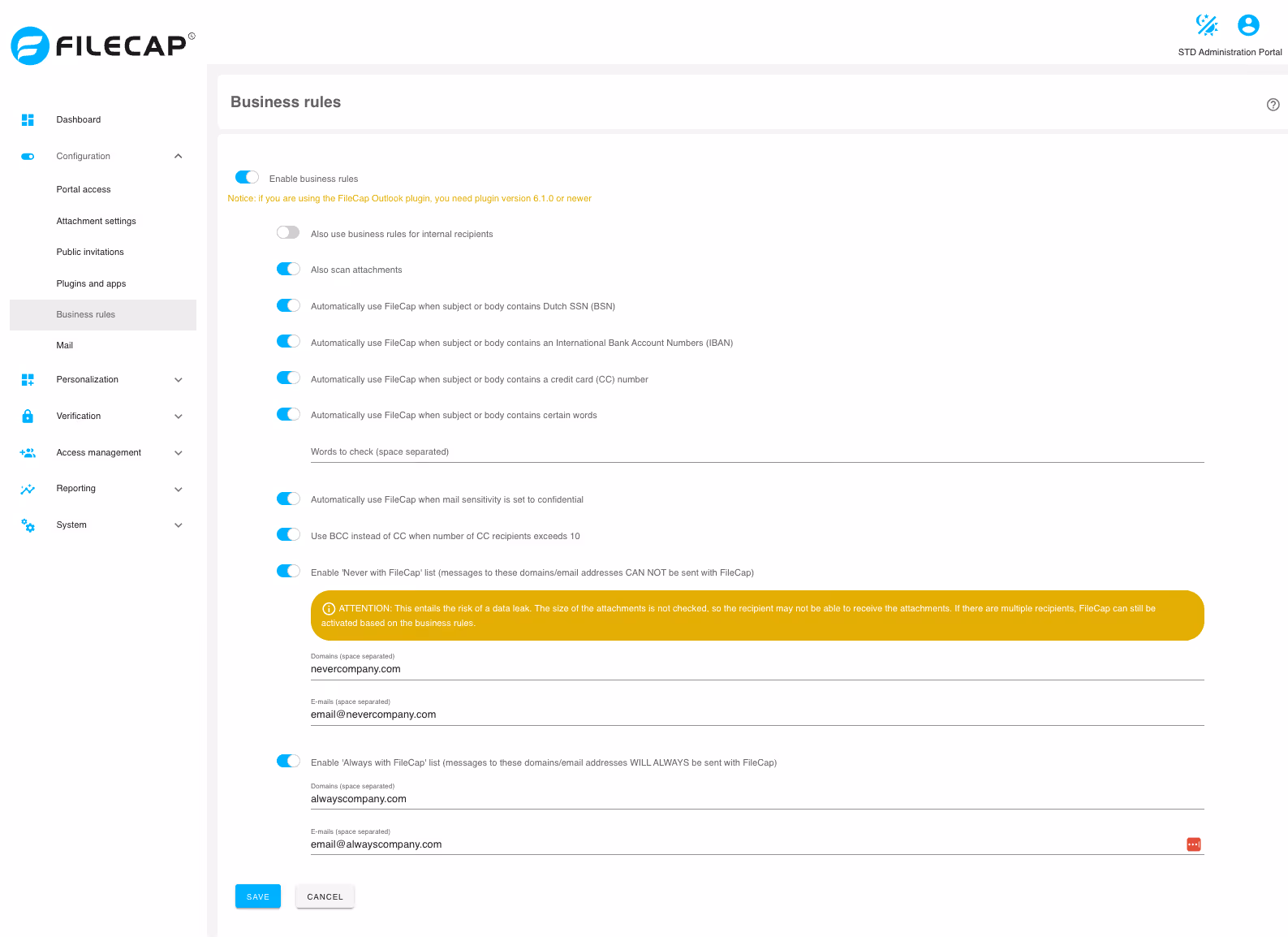Click the STD Administration Portal label

(x=1230, y=53)
